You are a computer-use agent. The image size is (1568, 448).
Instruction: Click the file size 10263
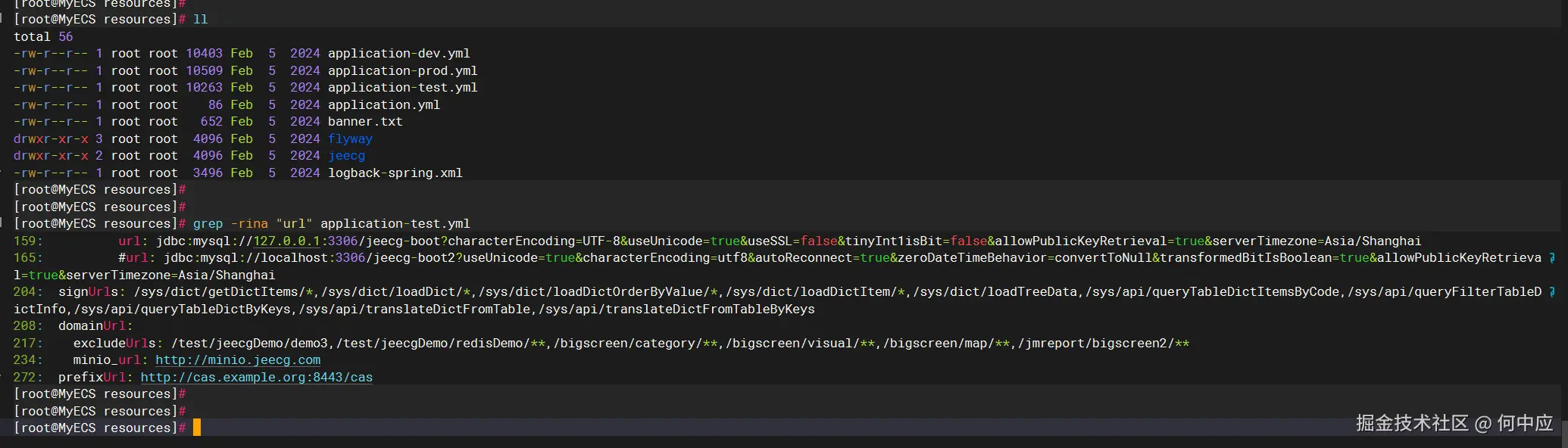click(205, 88)
